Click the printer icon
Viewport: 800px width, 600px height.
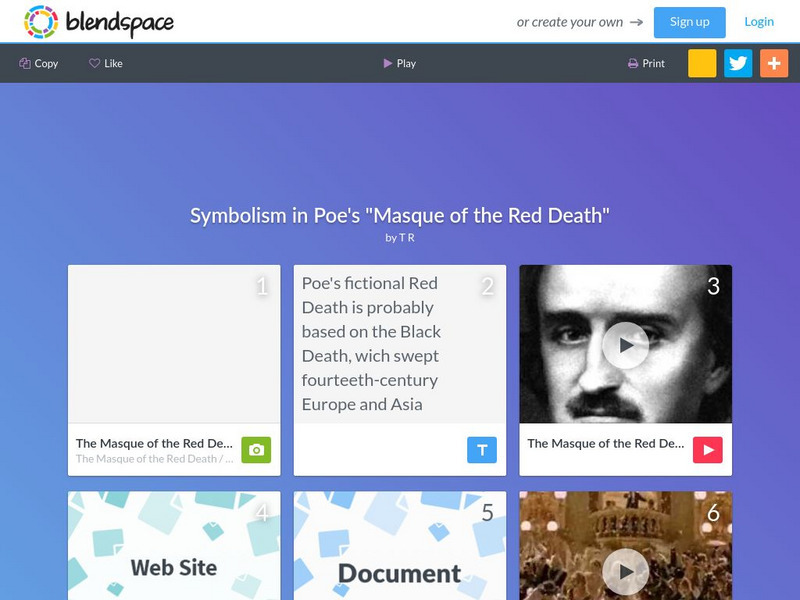pos(633,63)
